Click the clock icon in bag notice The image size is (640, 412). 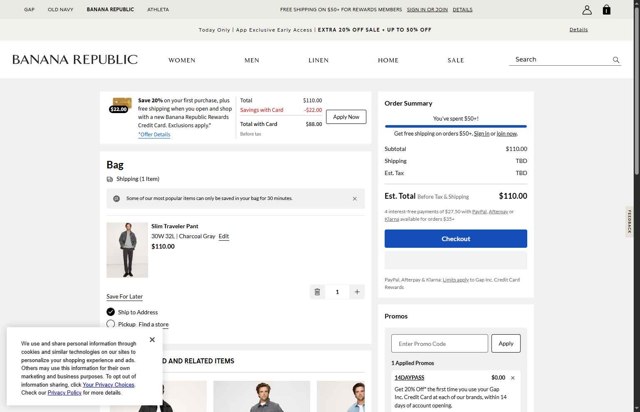click(116, 198)
